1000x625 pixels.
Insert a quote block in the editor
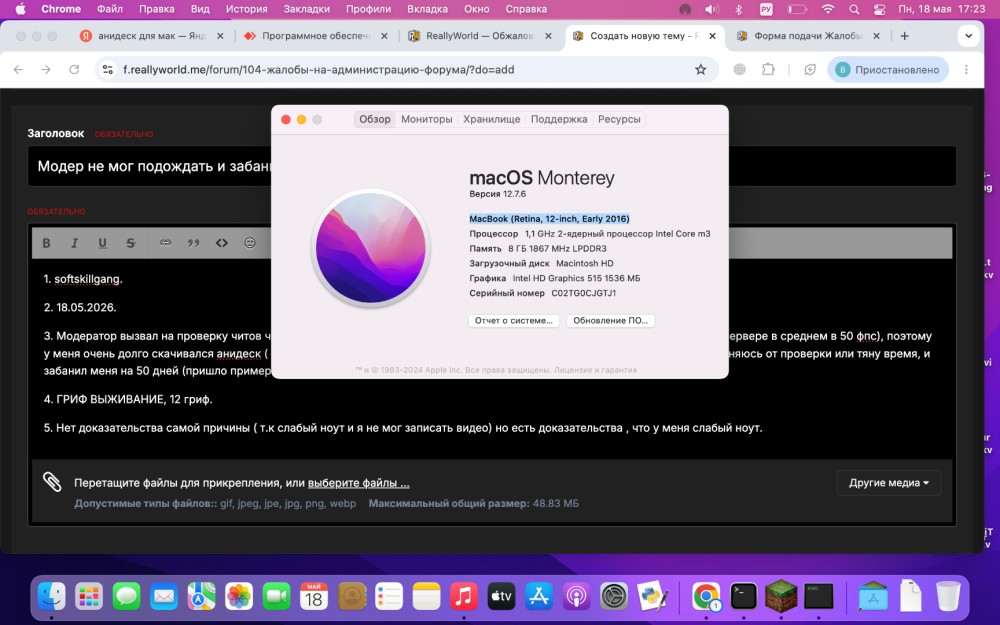pyautogui.click(x=193, y=243)
